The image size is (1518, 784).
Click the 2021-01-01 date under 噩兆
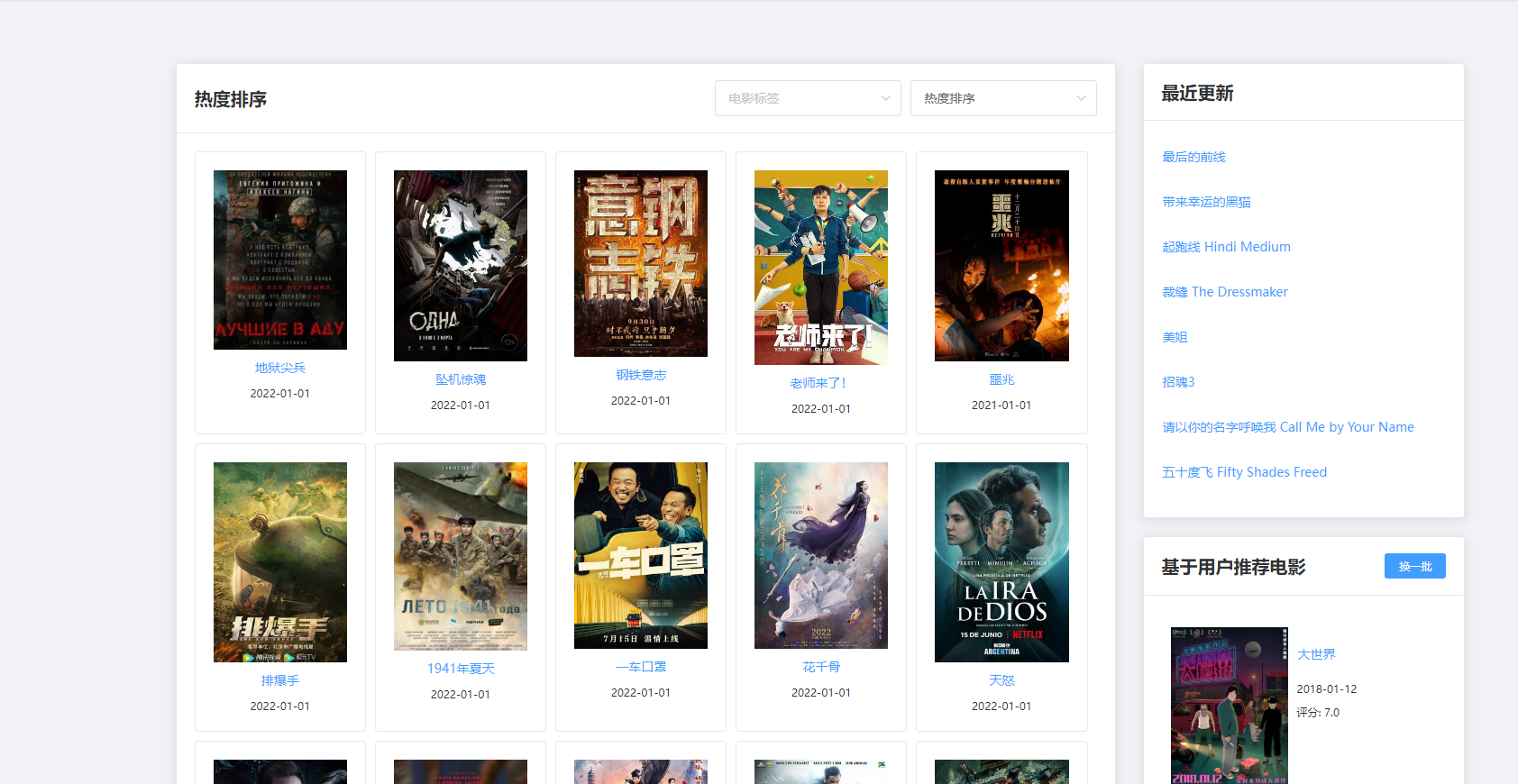click(x=1001, y=405)
